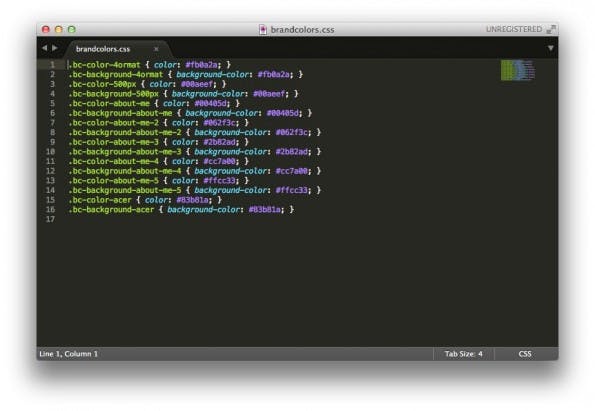Click the fullscreen icon in title bar
Screen dimensions: 595x411
pyautogui.click(x=551, y=29)
